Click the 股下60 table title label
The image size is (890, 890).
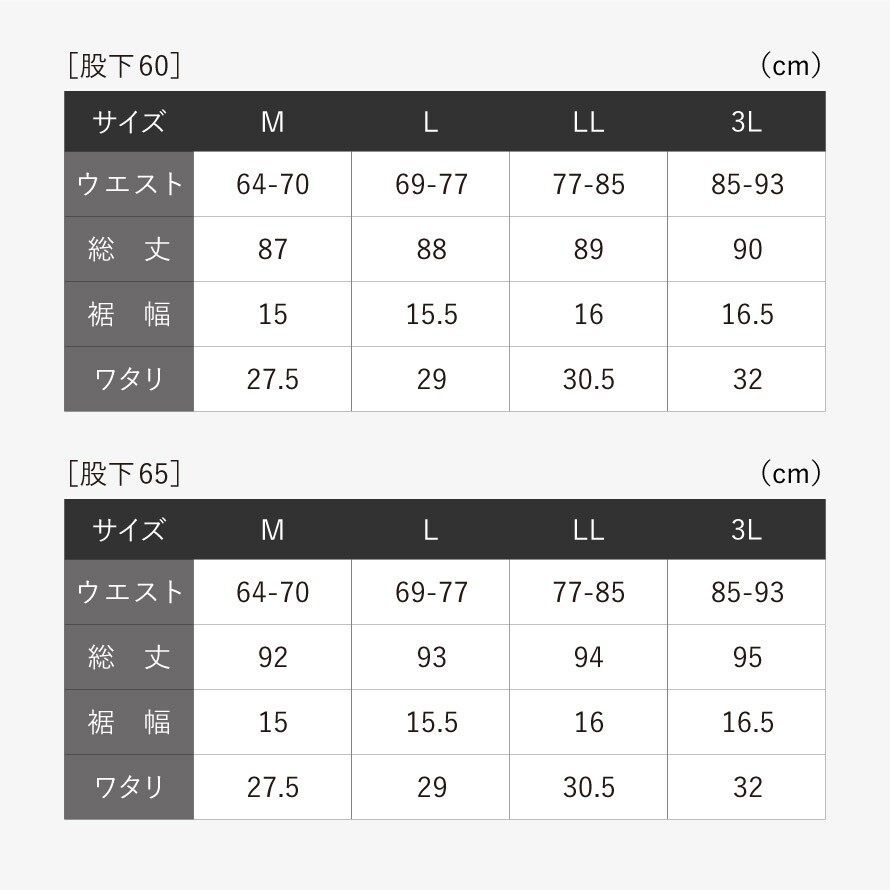click(124, 66)
